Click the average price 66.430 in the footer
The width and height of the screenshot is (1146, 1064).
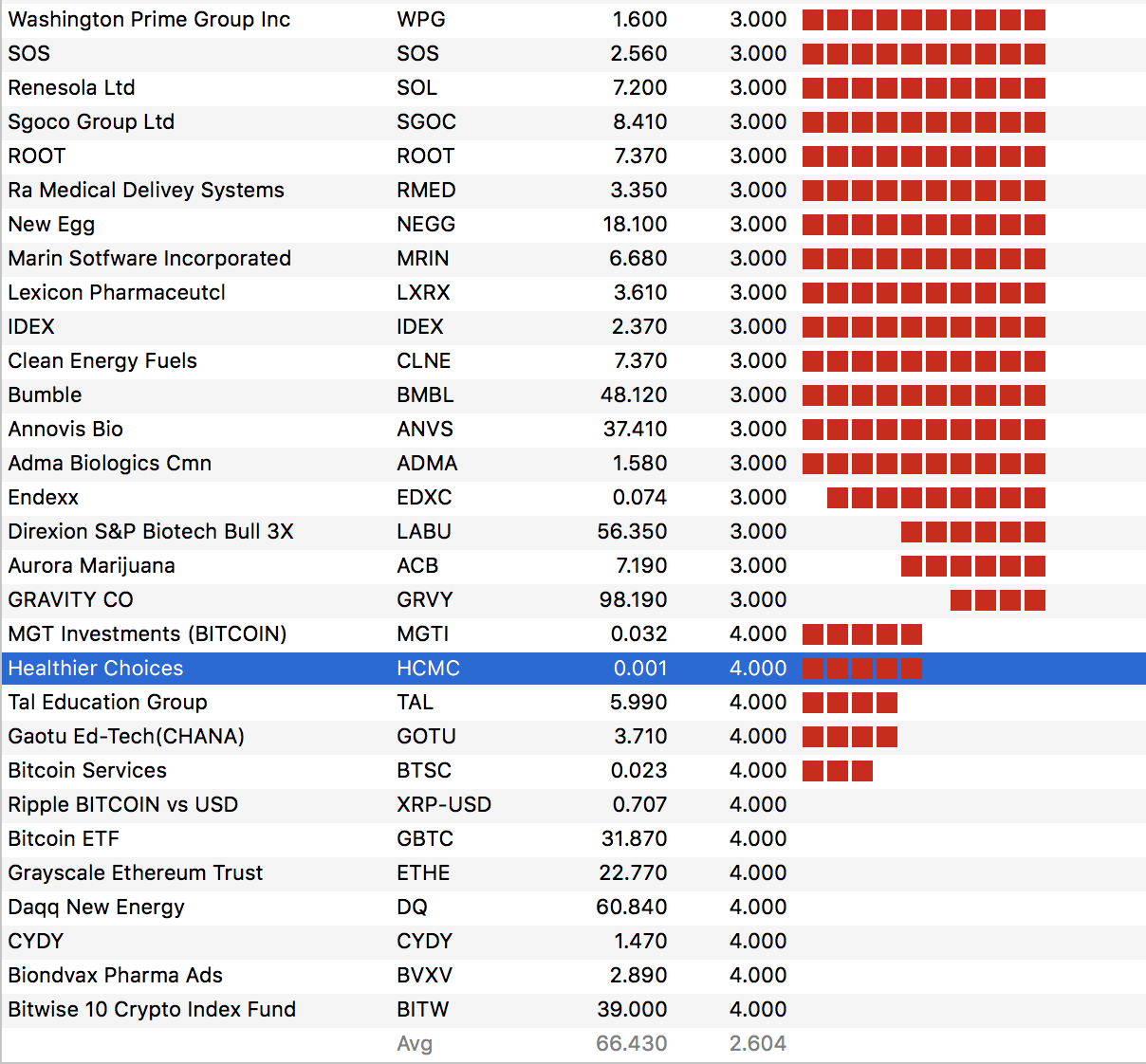(631, 1044)
